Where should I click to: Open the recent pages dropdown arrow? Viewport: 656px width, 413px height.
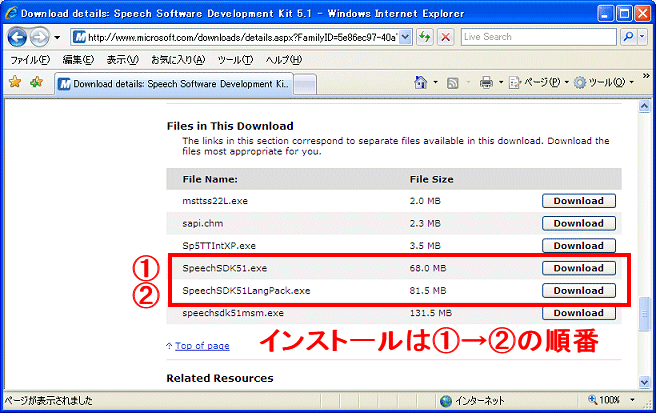pyautogui.click(x=57, y=38)
